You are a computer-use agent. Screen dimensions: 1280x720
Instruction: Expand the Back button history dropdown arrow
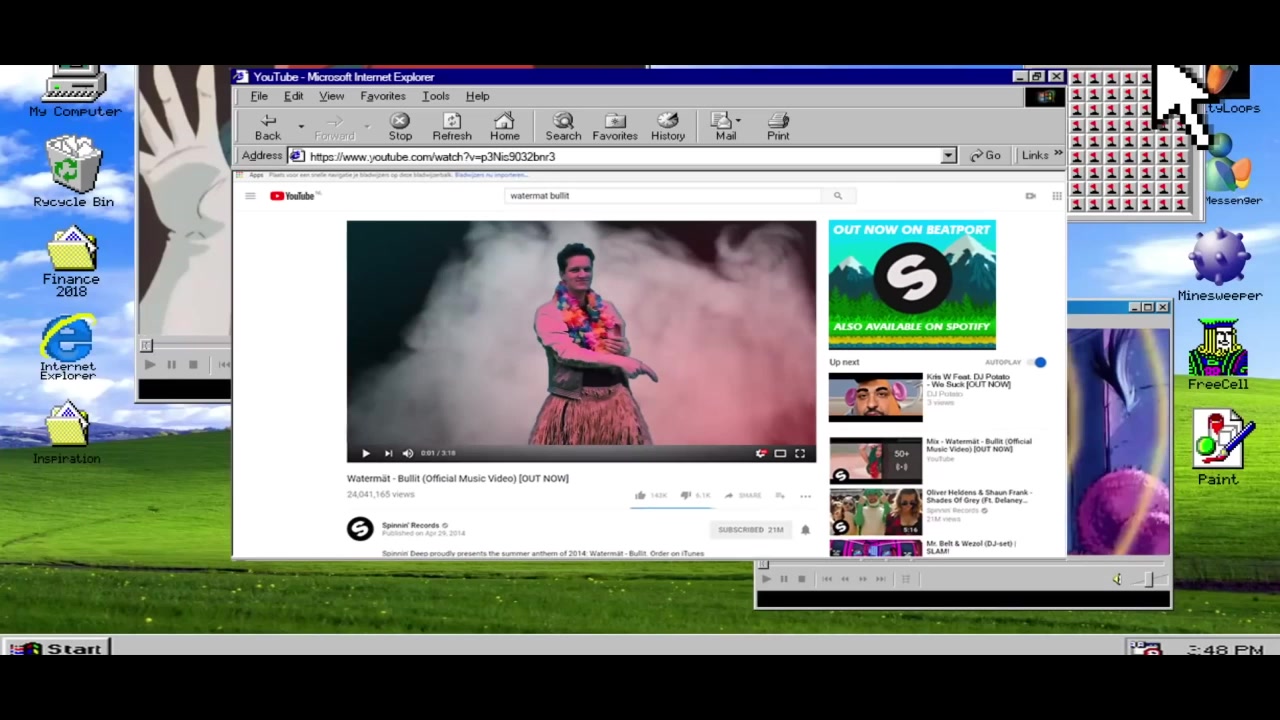[x=300, y=126]
